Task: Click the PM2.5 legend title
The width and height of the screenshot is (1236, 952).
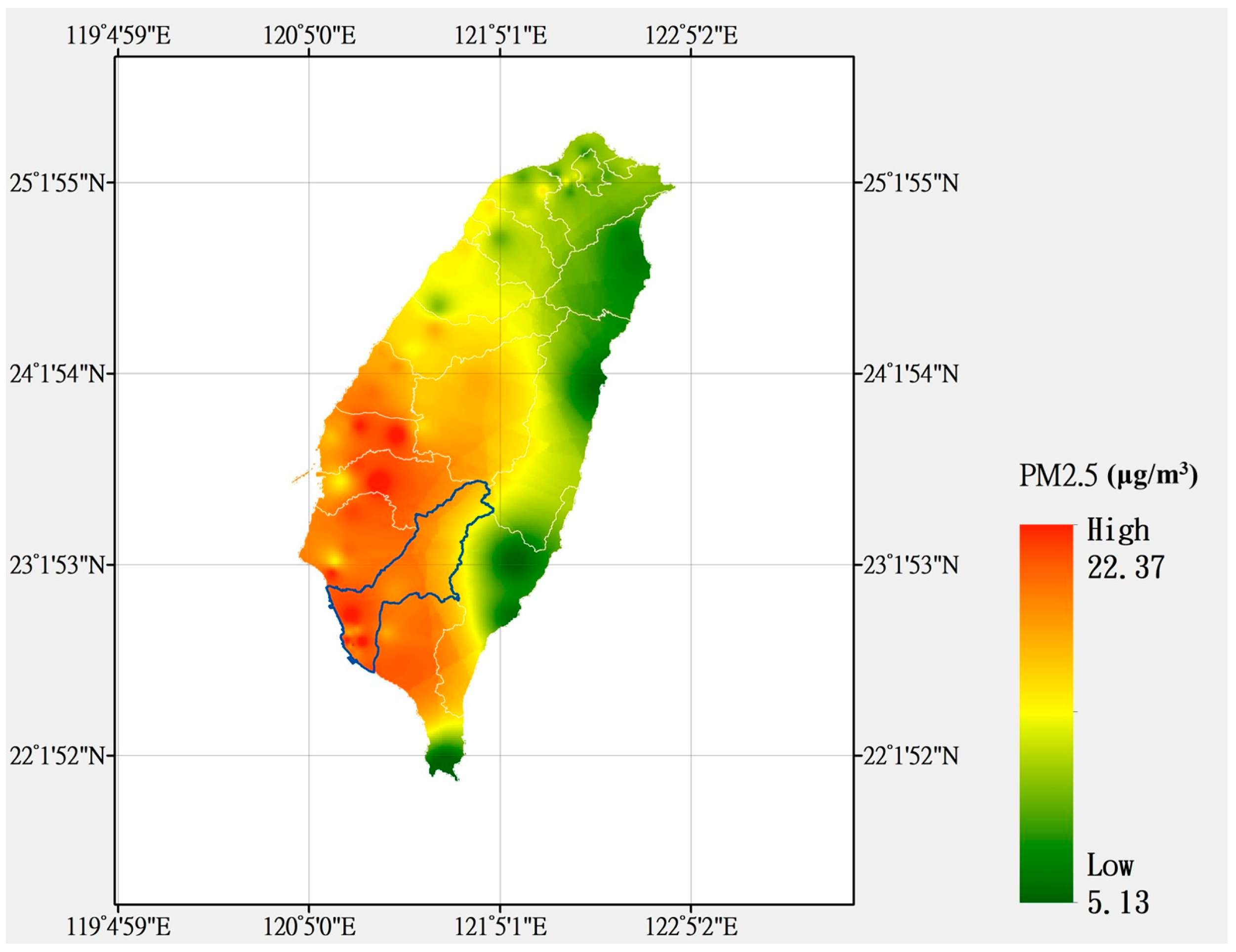Action: 1108,476
